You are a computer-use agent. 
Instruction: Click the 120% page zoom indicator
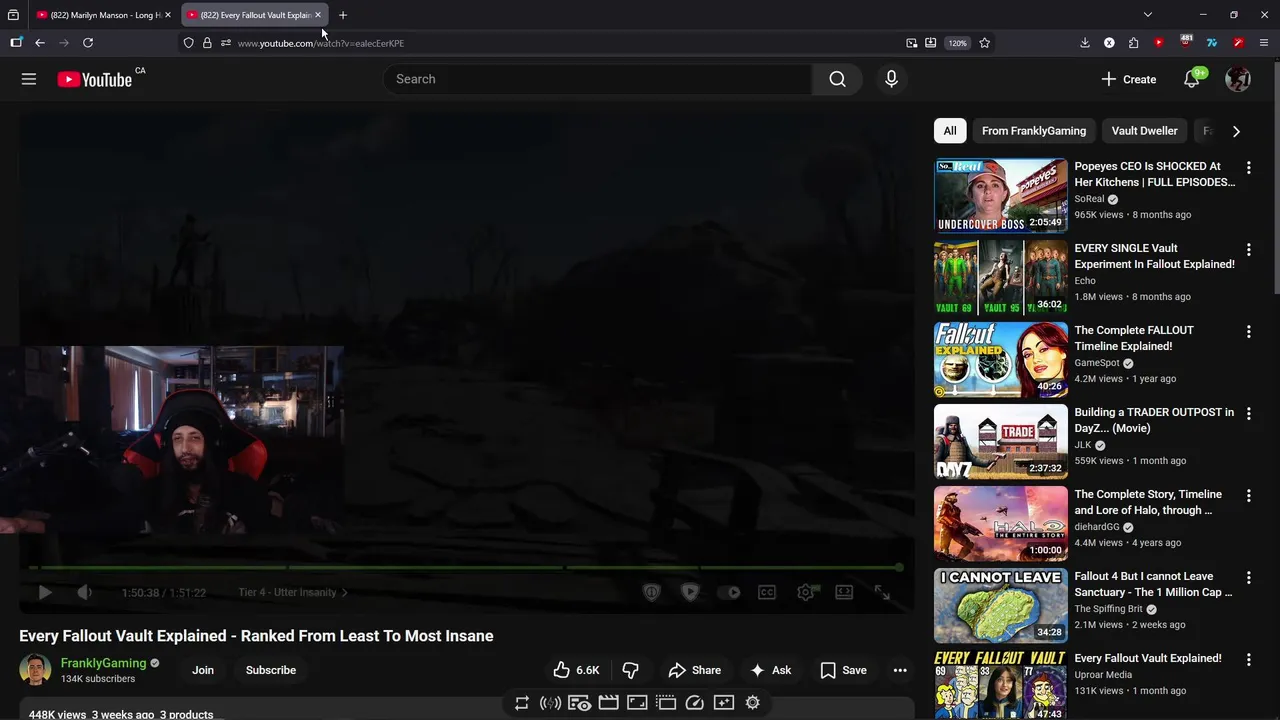(x=958, y=43)
